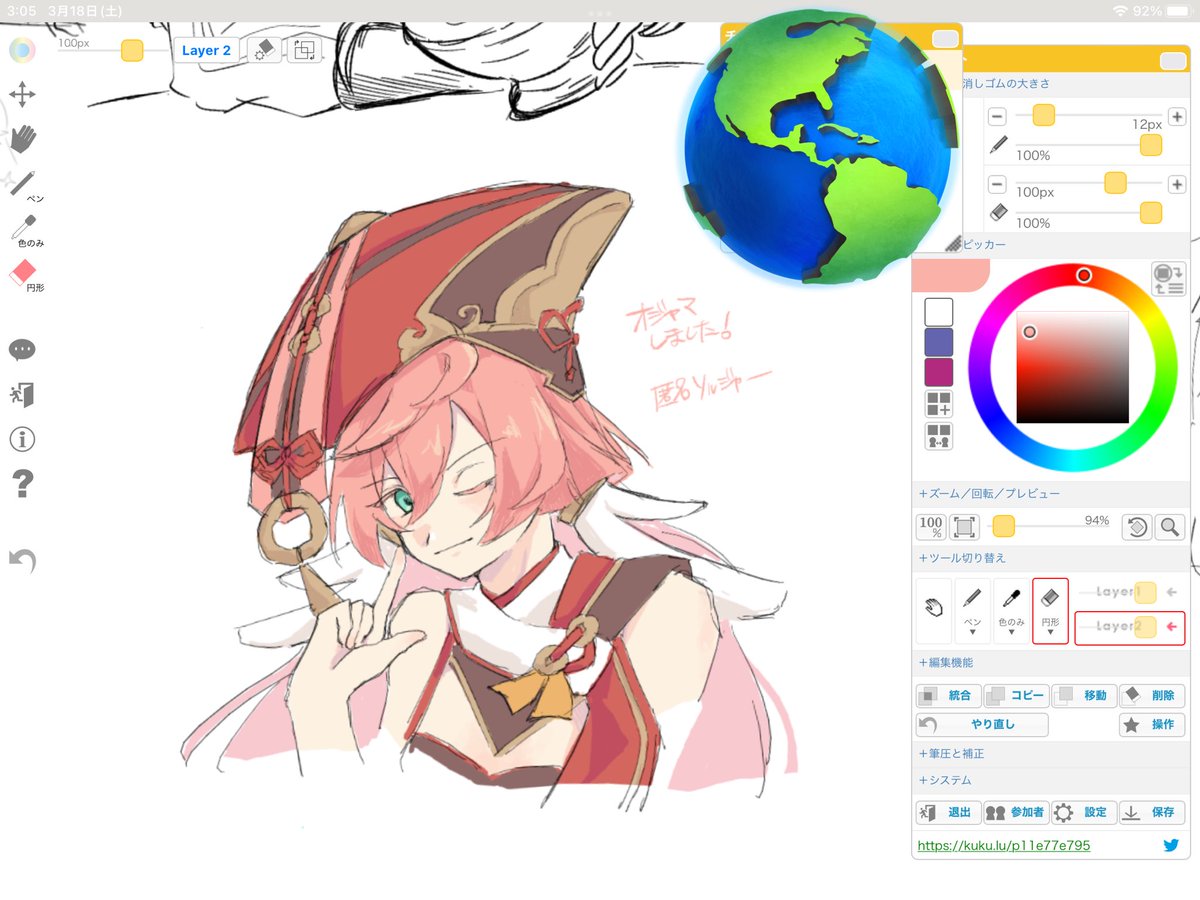The image size is (1200, 900).
Task: Share via the Twitter bird icon
Action: pyautogui.click(x=1171, y=845)
